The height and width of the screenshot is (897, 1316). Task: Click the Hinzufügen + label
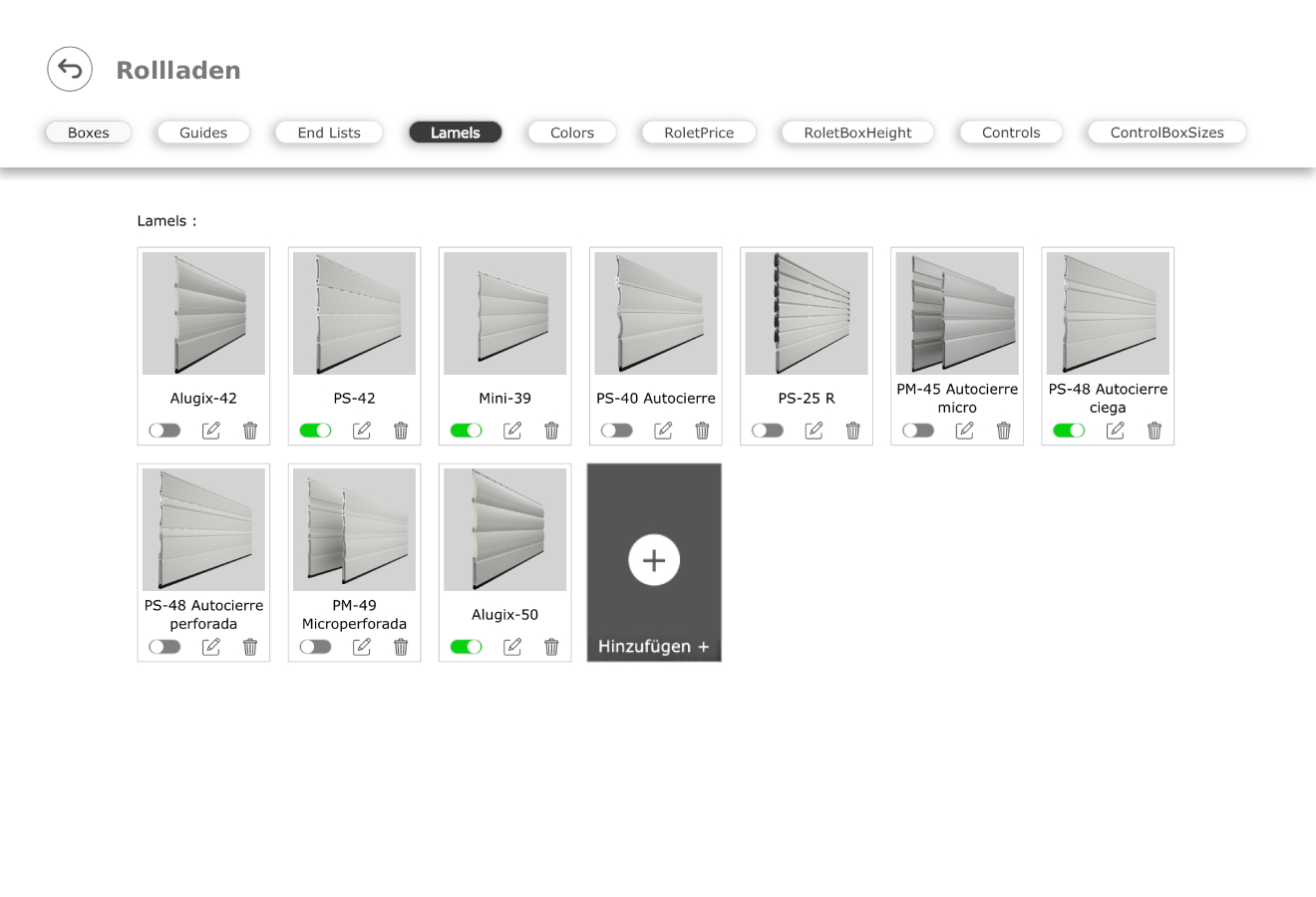(653, 647)
